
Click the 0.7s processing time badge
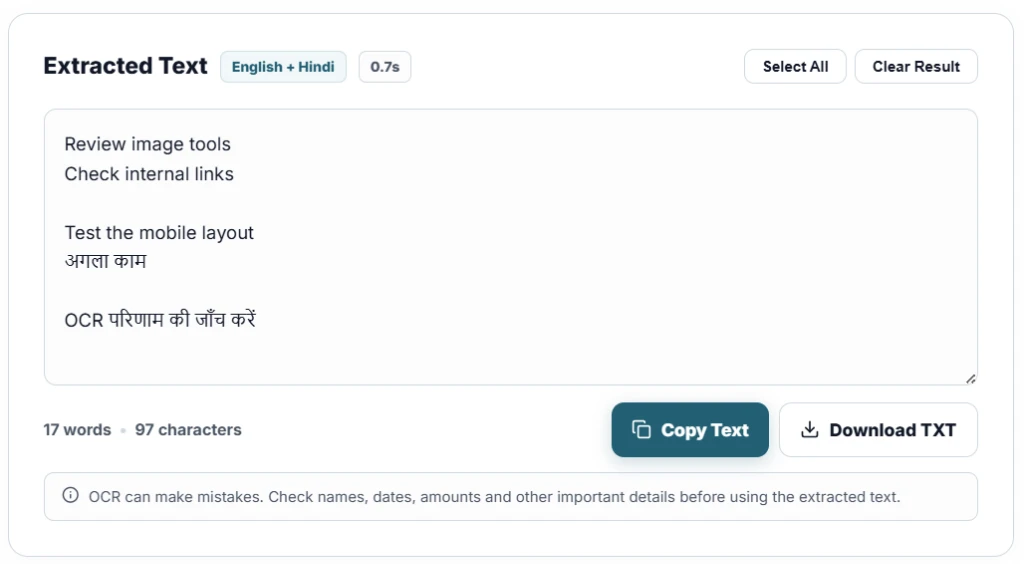point(385,67)
